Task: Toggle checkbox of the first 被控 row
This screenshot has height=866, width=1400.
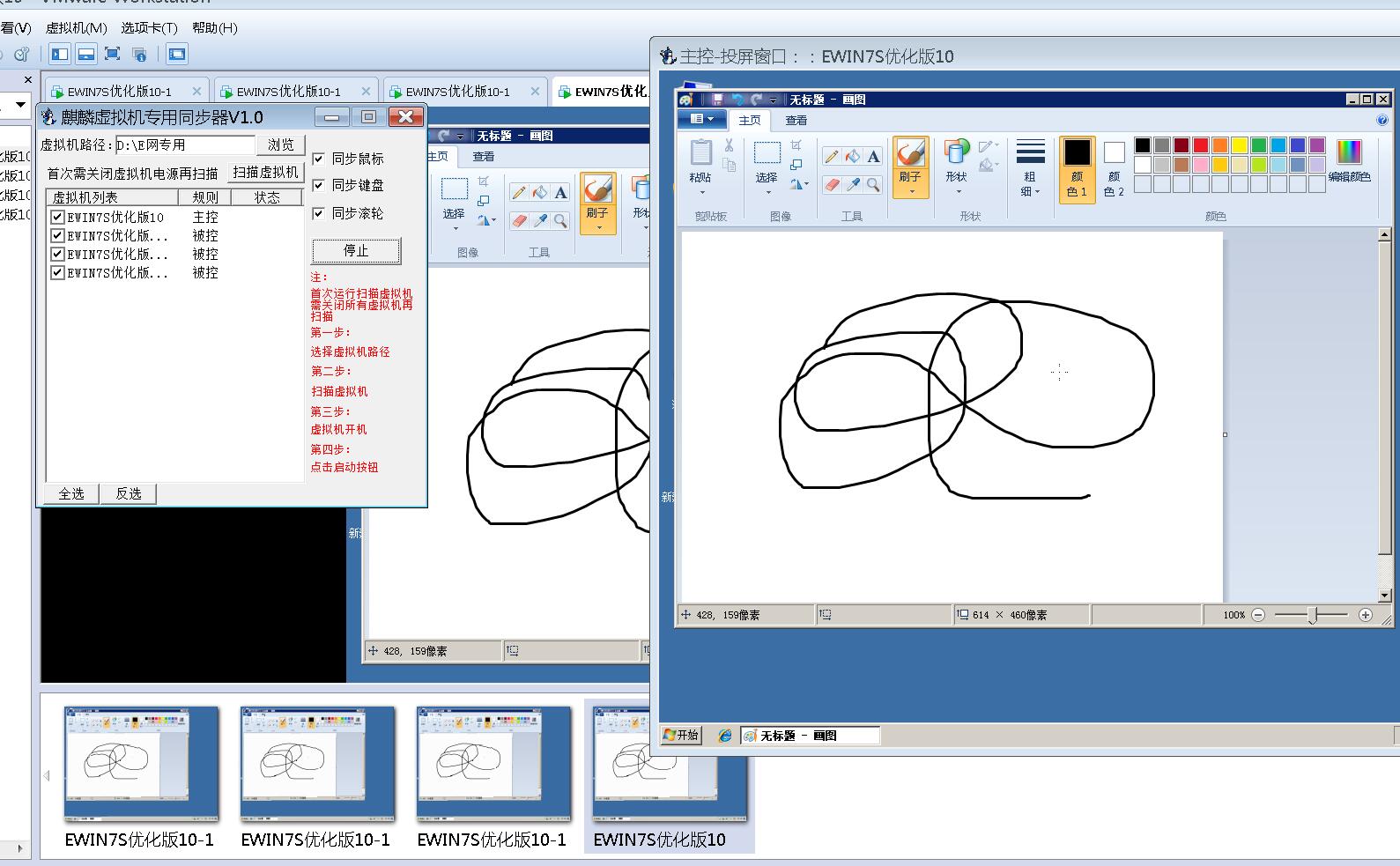Action: [x=57, y=235]
